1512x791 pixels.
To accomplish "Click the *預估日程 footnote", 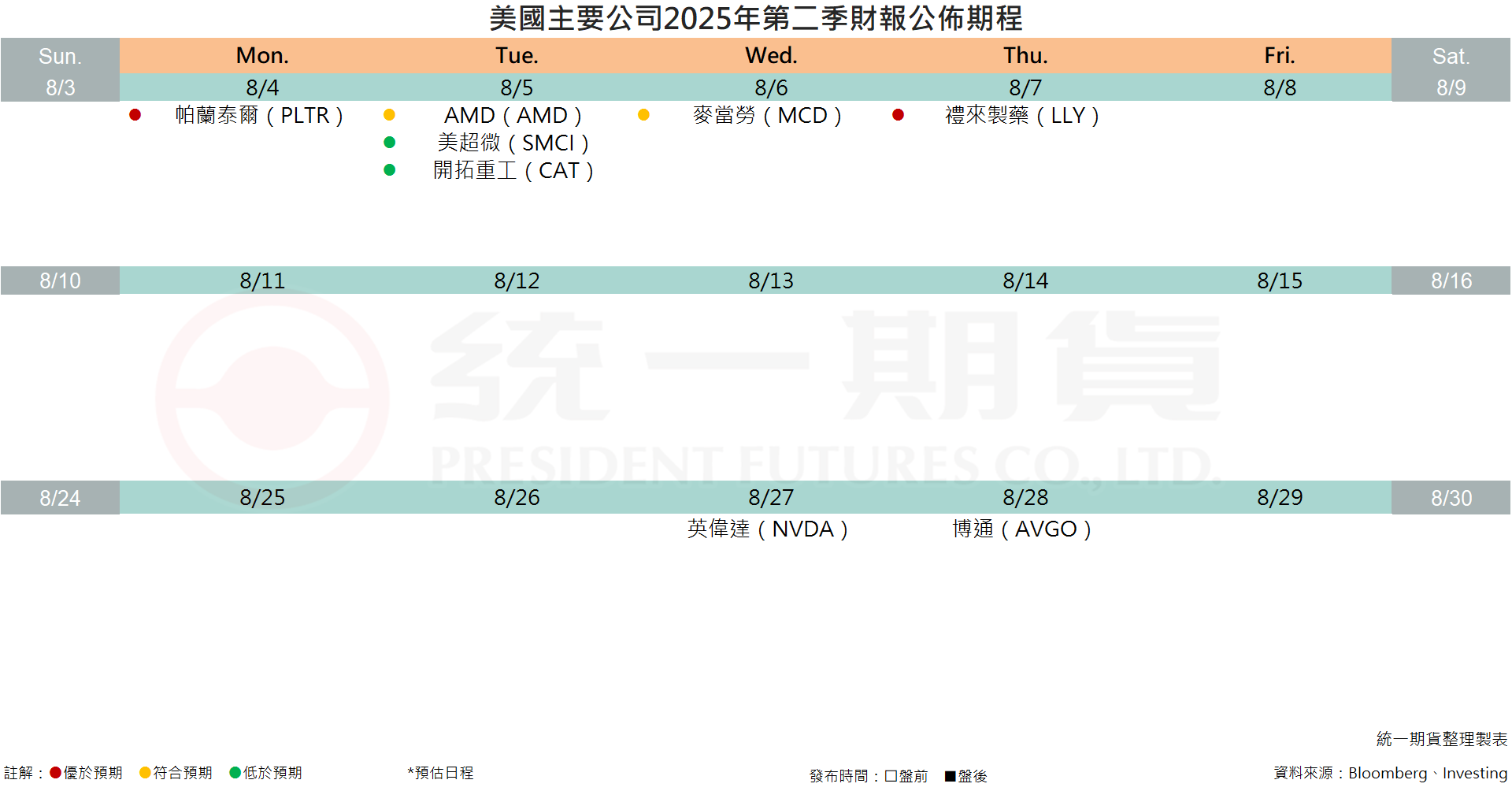I will coord(441,773).
